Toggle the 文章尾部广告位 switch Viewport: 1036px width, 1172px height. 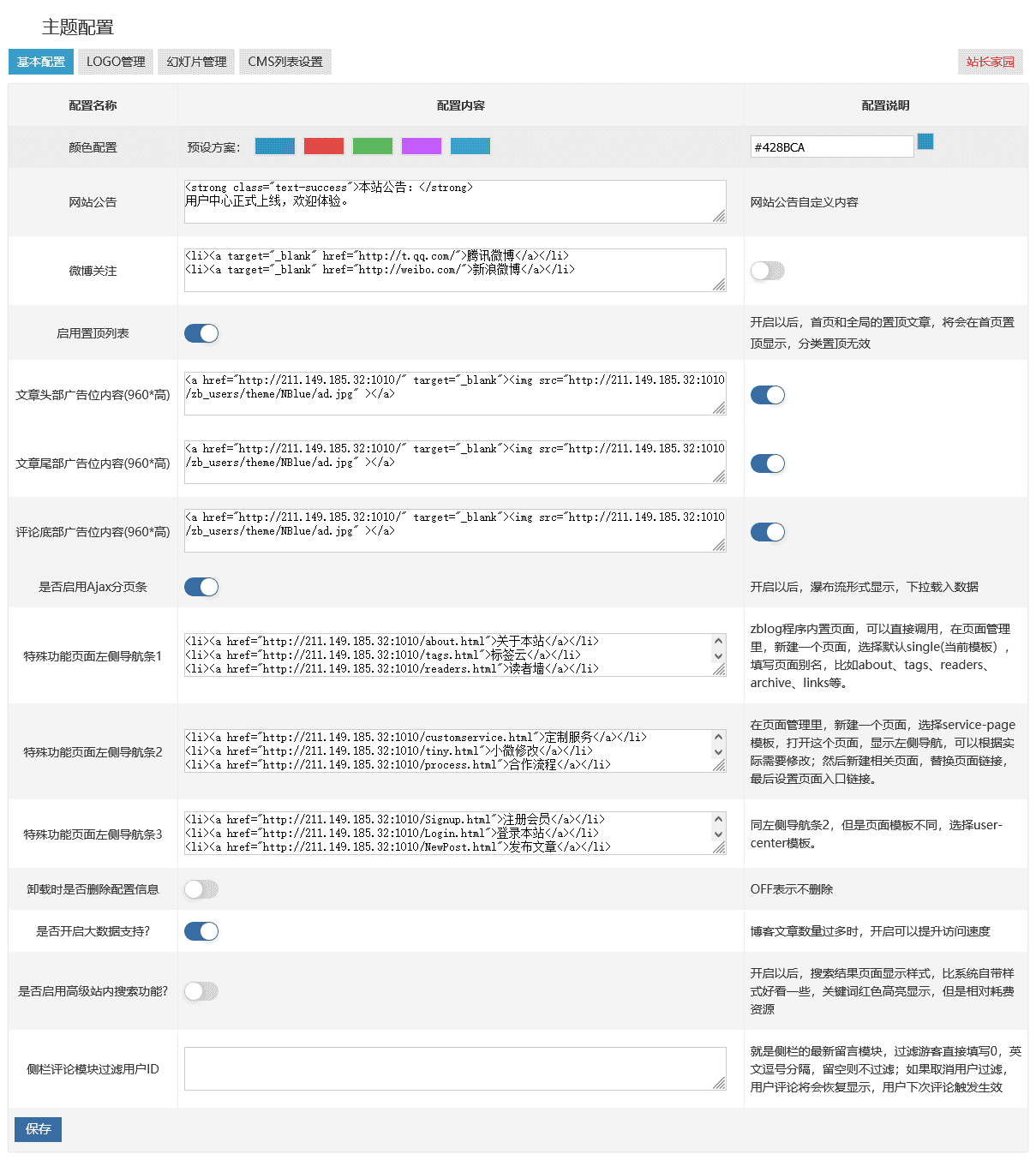(x=768, y=463)
